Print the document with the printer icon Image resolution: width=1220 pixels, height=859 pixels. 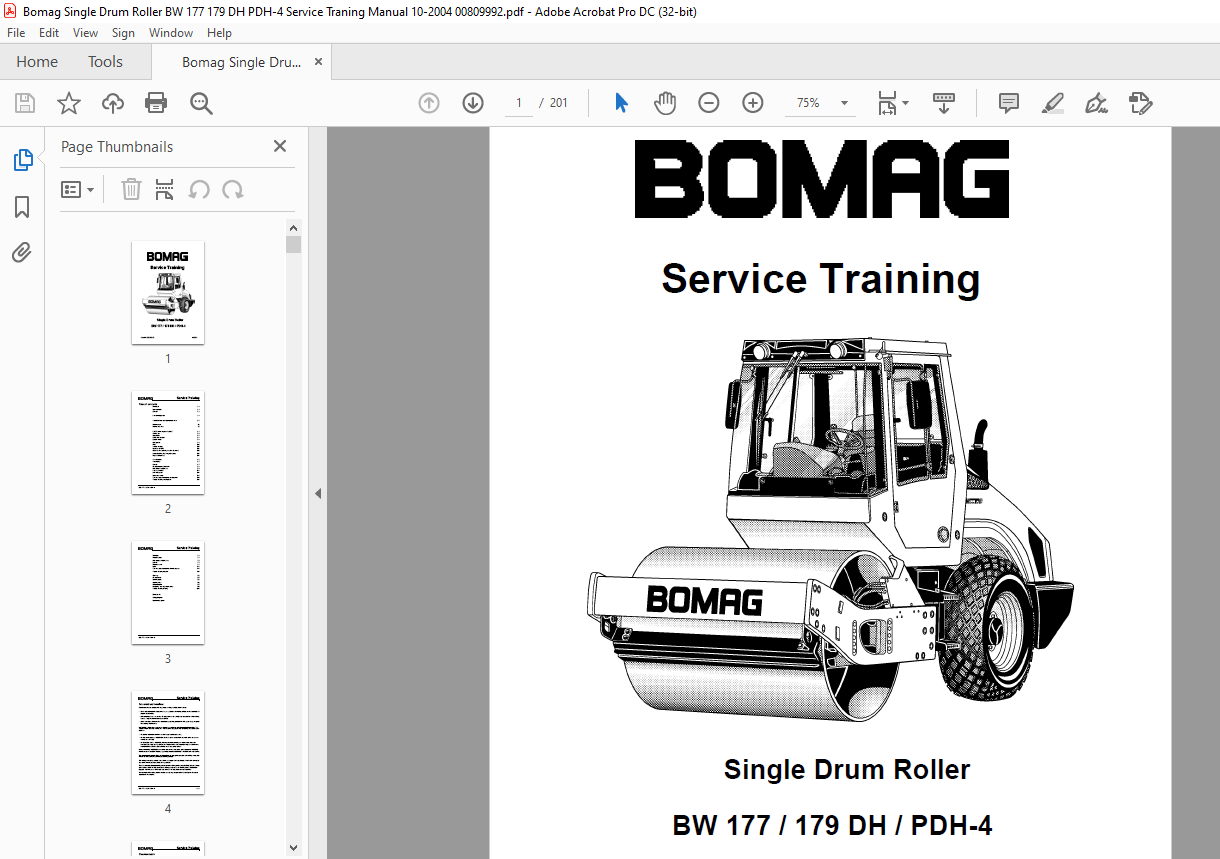[x=156, y=103]
